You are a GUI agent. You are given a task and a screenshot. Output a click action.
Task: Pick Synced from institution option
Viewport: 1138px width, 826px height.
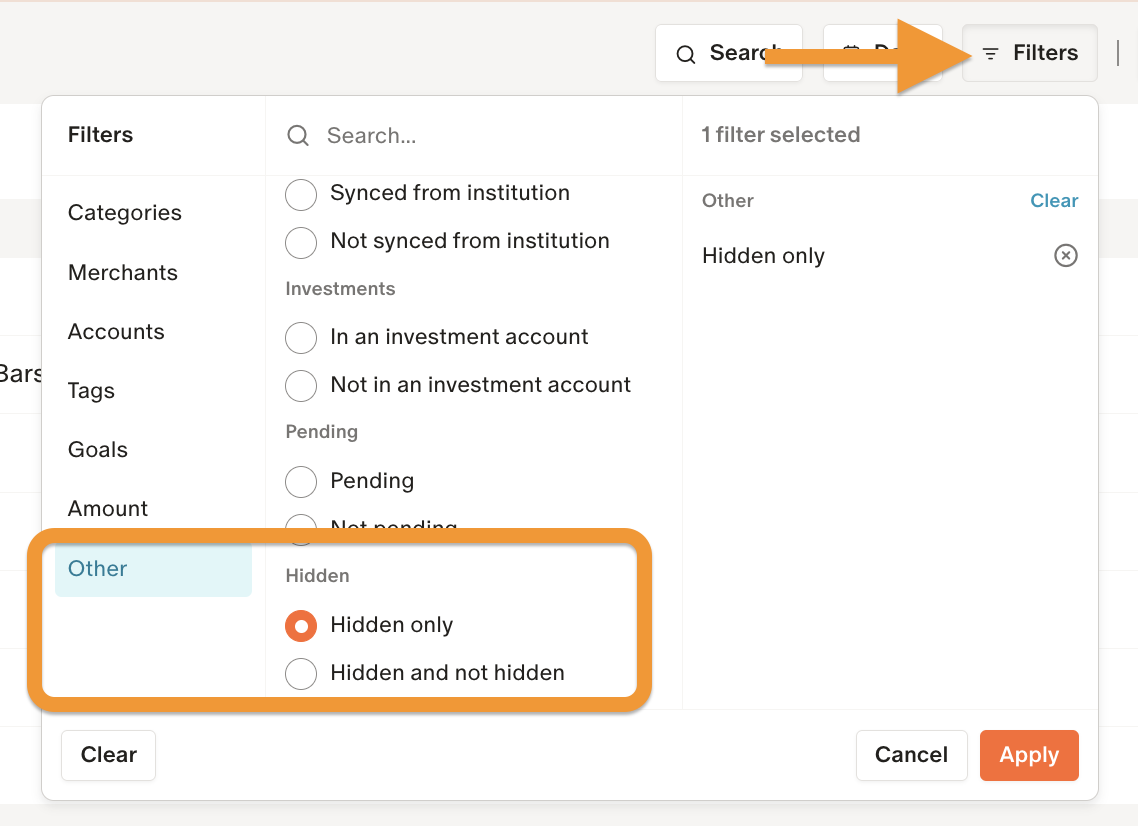(301, 194)
